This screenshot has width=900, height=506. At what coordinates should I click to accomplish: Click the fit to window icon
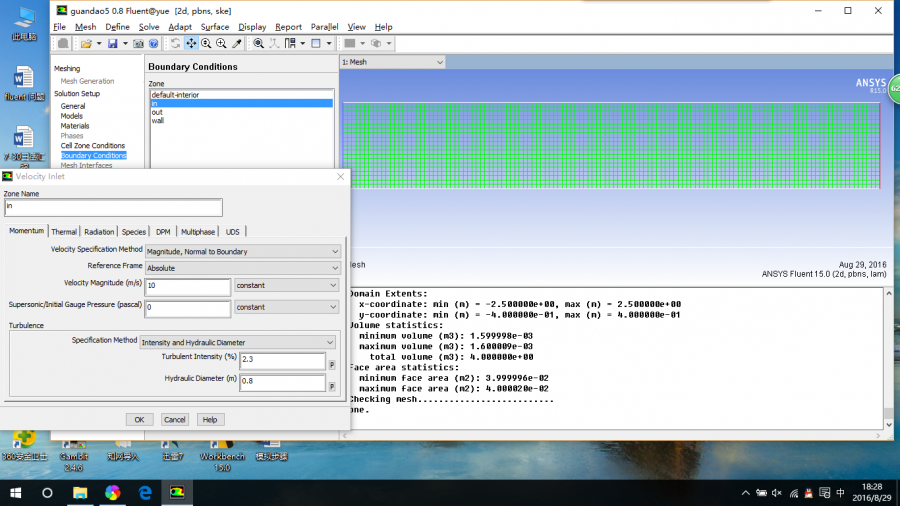pyautogui.click(x=259, y=44)
